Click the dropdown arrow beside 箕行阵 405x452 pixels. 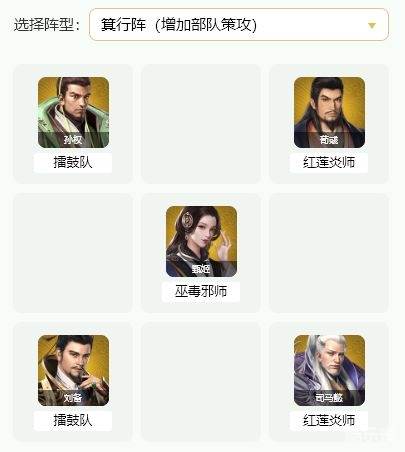[372, 25]
